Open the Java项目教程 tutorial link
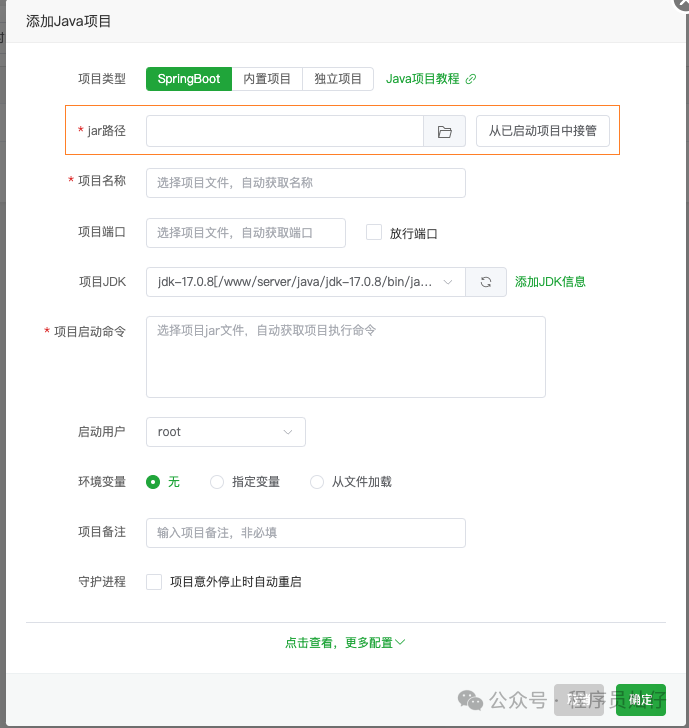This screenshot has width=689, height=728. point(422,79)
